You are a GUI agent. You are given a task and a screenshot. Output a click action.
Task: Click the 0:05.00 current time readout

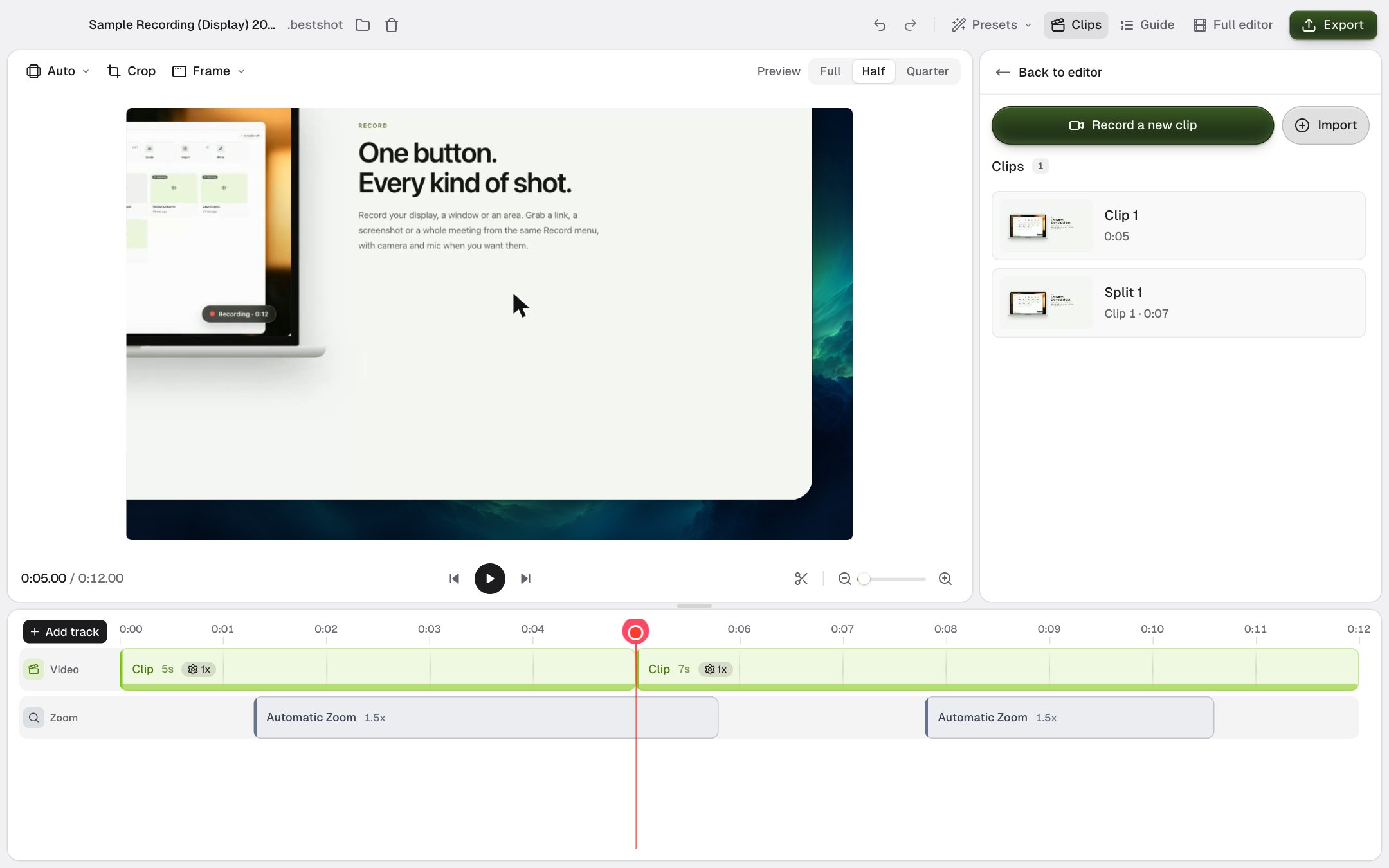tap(44, 578)
